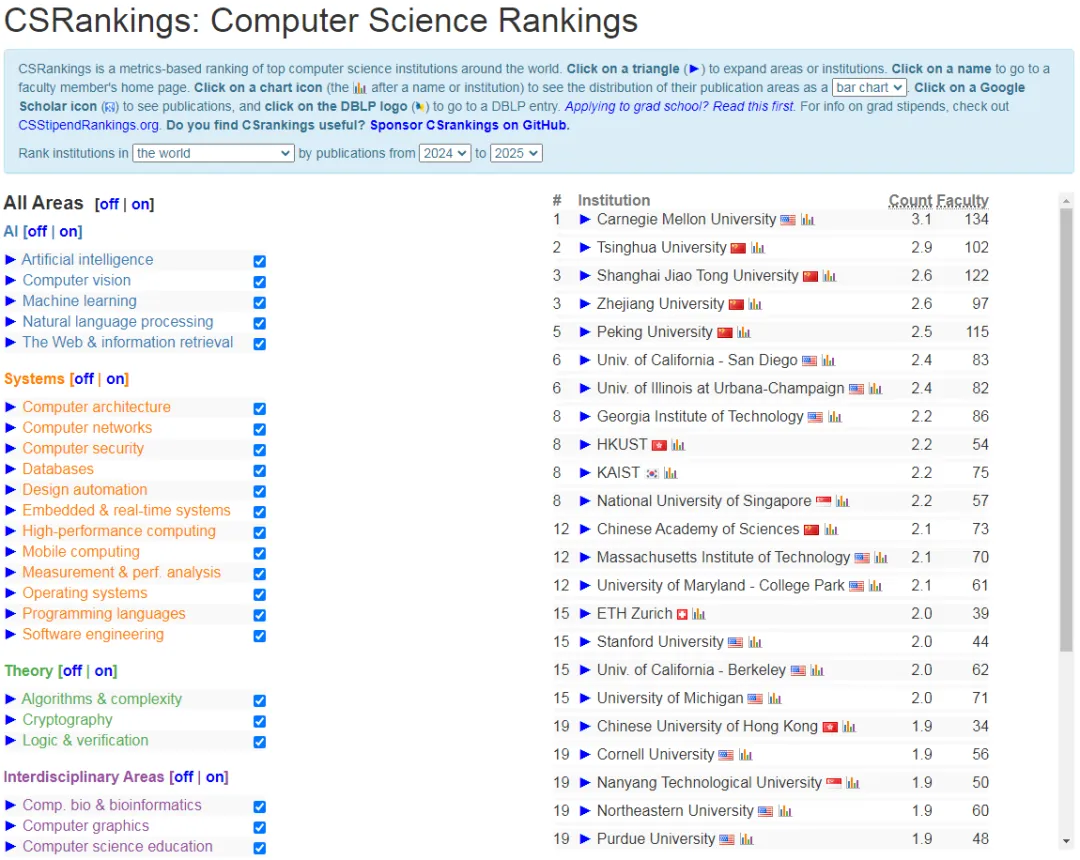1080x860 pixels.
Task: Open National University of Singapore chart icon
Action: point(842,503)
